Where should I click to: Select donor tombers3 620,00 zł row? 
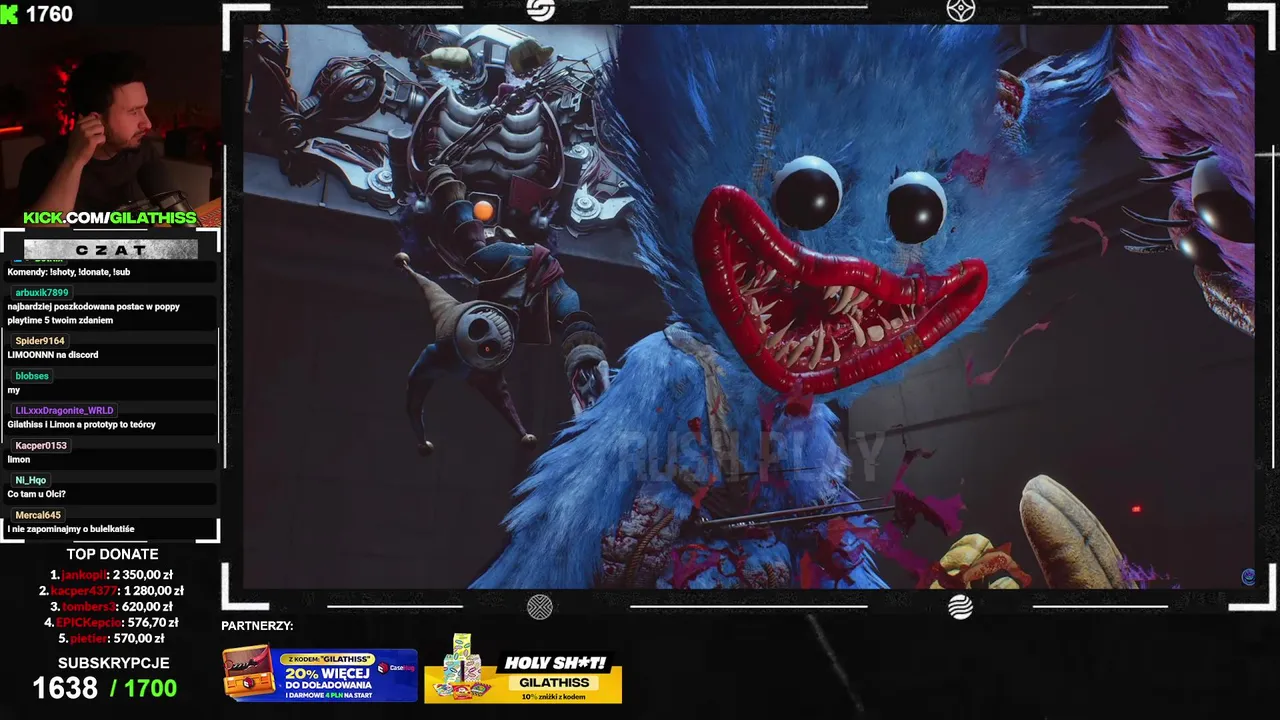(x=112, y=606)
